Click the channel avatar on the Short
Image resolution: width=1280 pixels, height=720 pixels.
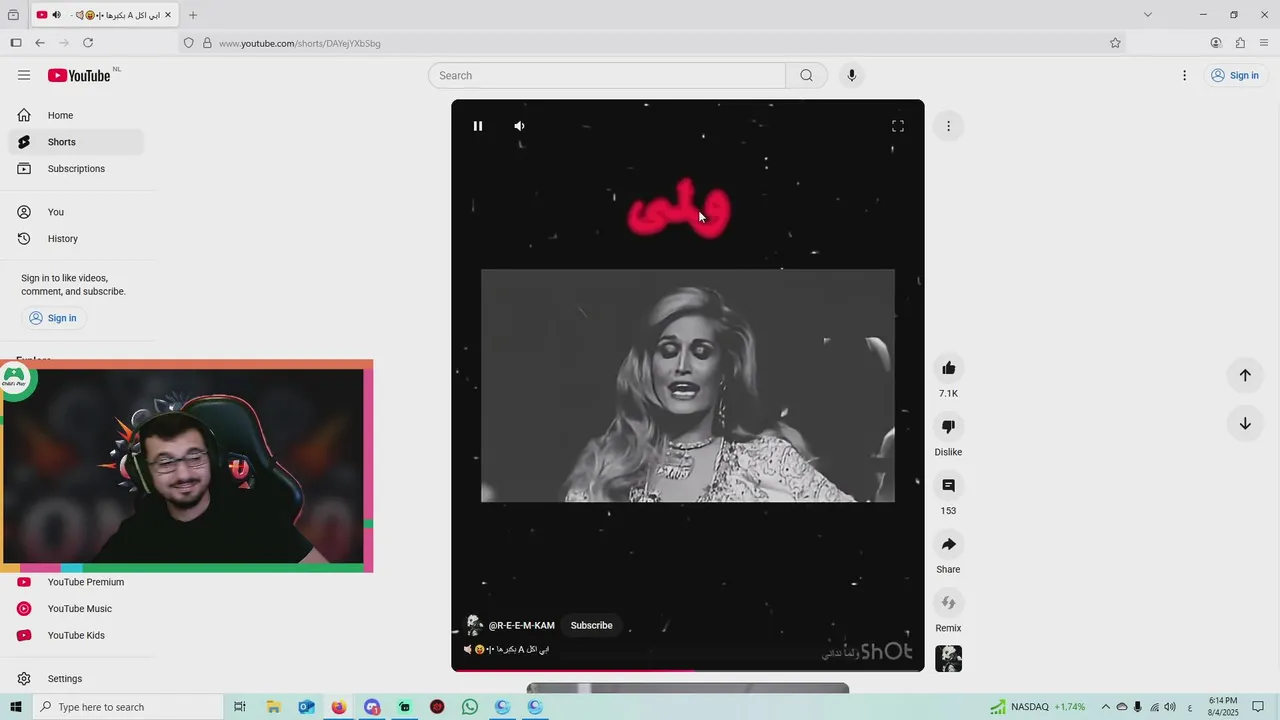[x=475, y=625]
